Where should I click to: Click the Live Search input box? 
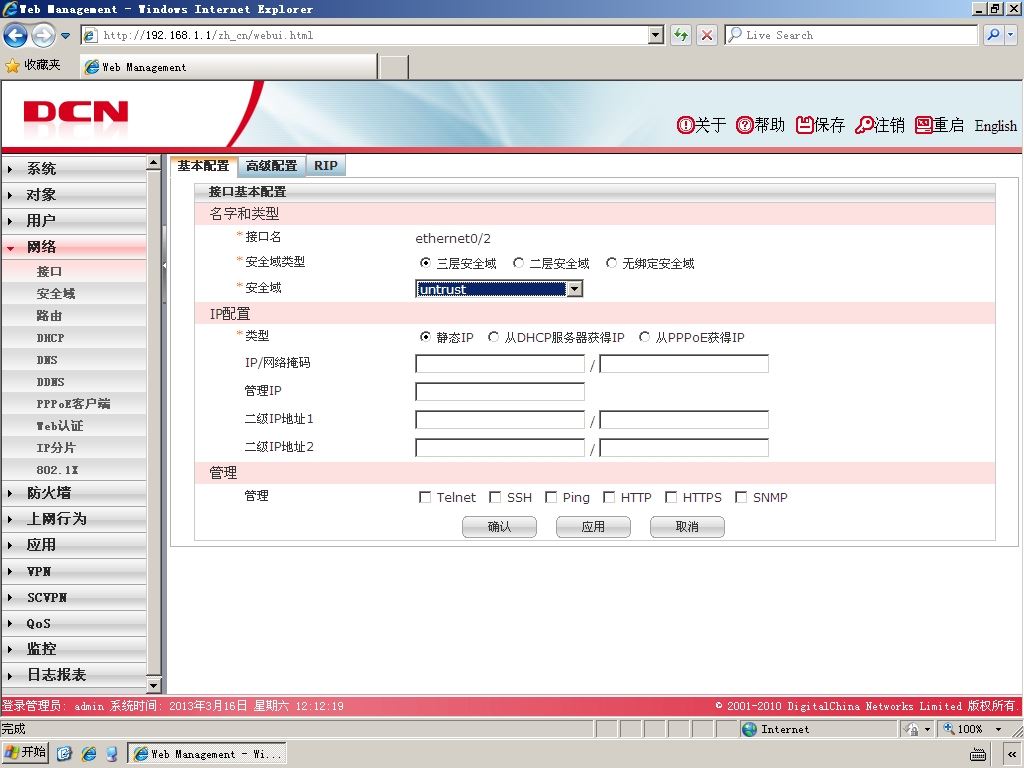tap(852, 35)
